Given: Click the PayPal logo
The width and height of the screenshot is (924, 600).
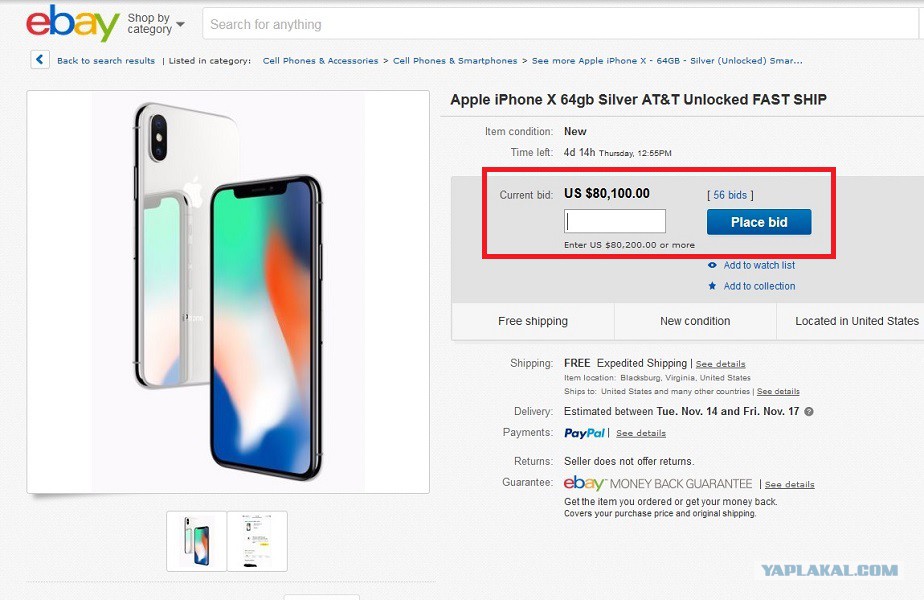Looking at the screenshot, I should point(584,433).
